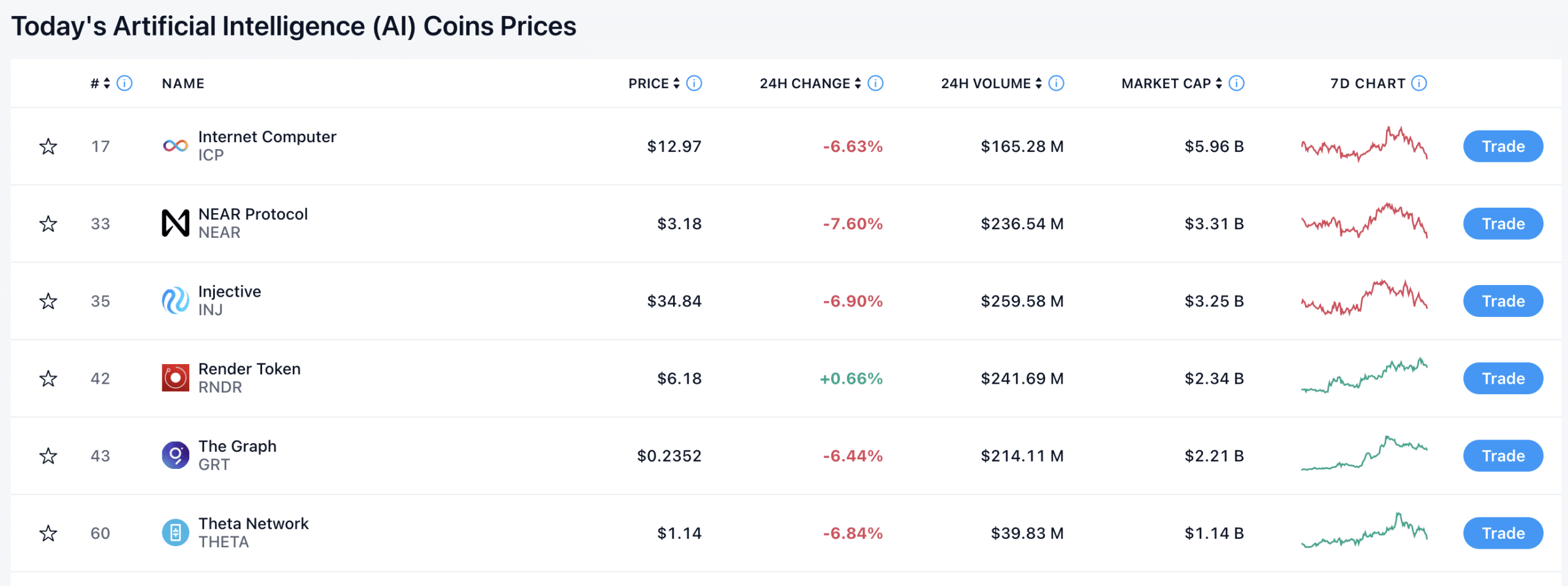Image resolution: width=1568 pixels, height=586 pixels.
Task: Star NEAR Protocol as a favorite
Action: tap(48, 224)
